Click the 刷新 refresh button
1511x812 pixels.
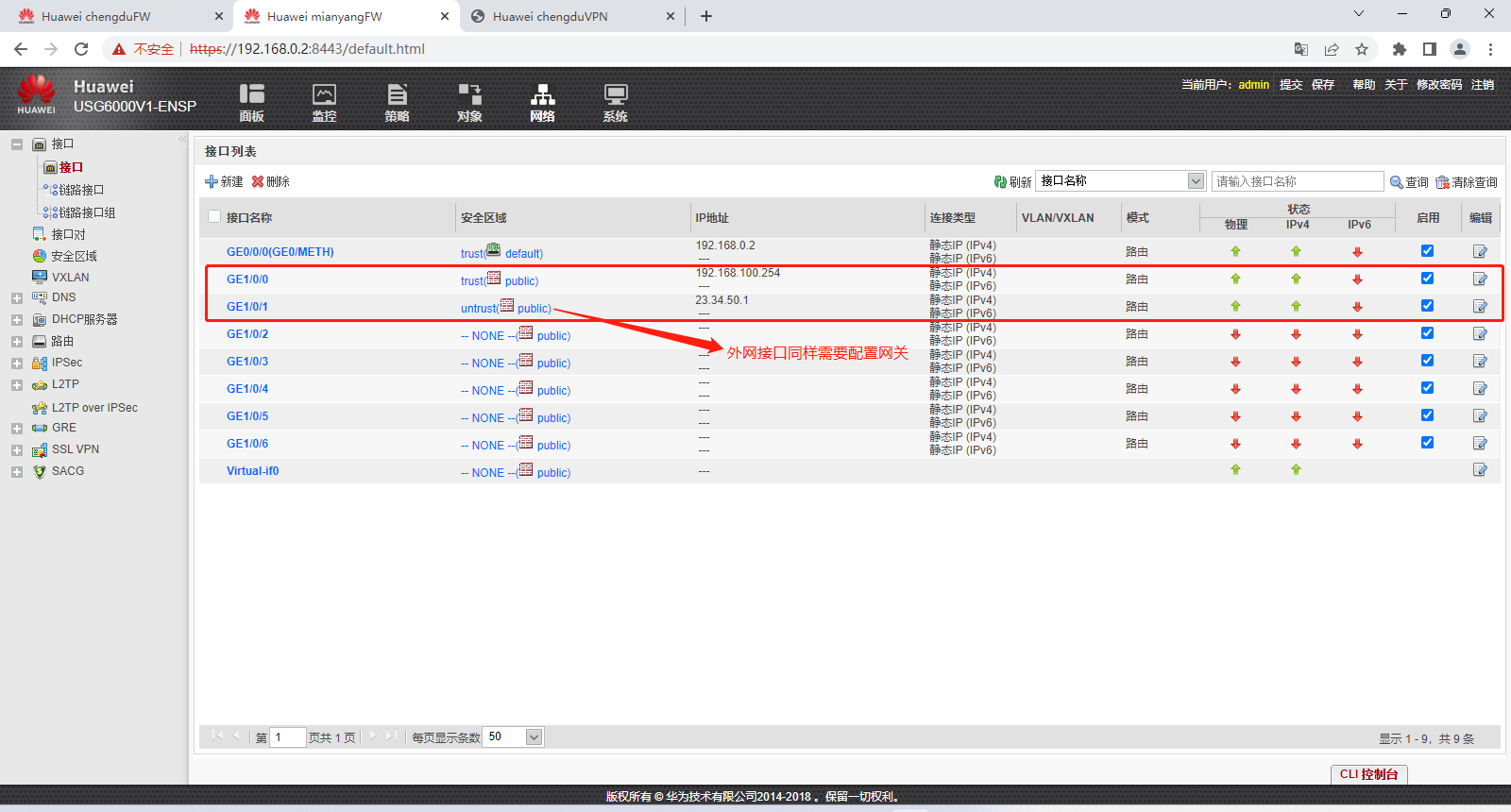[1012, 182]
